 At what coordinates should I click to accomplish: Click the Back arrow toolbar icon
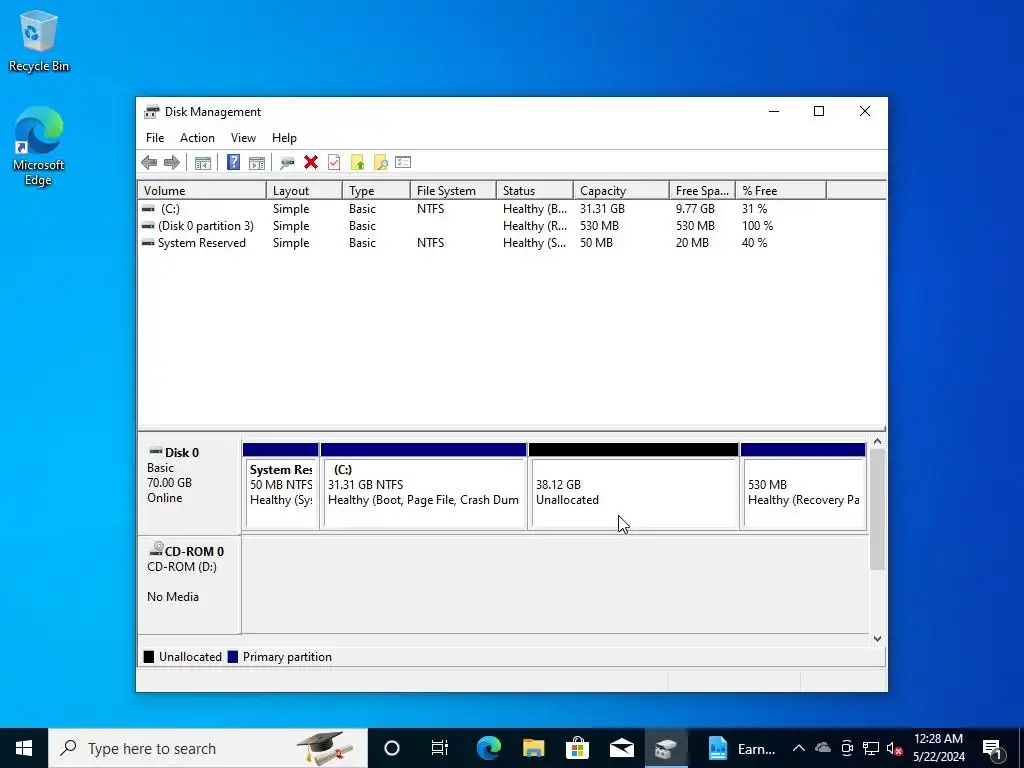[149, 163]
